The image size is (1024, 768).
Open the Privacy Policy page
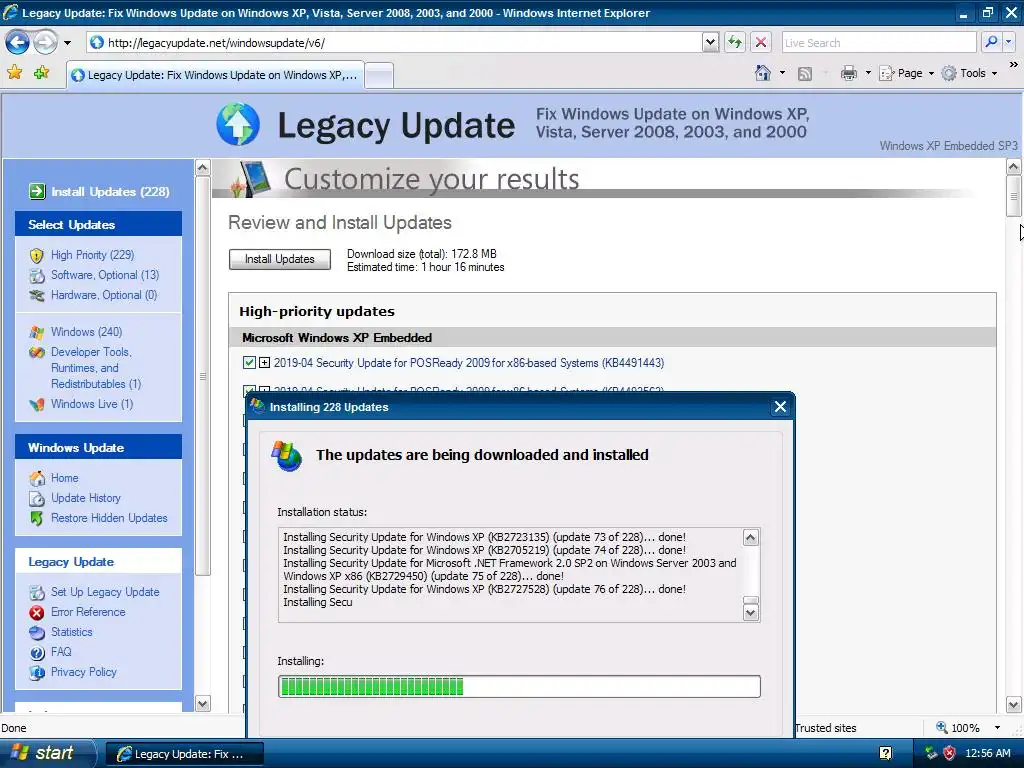(84, 672)
